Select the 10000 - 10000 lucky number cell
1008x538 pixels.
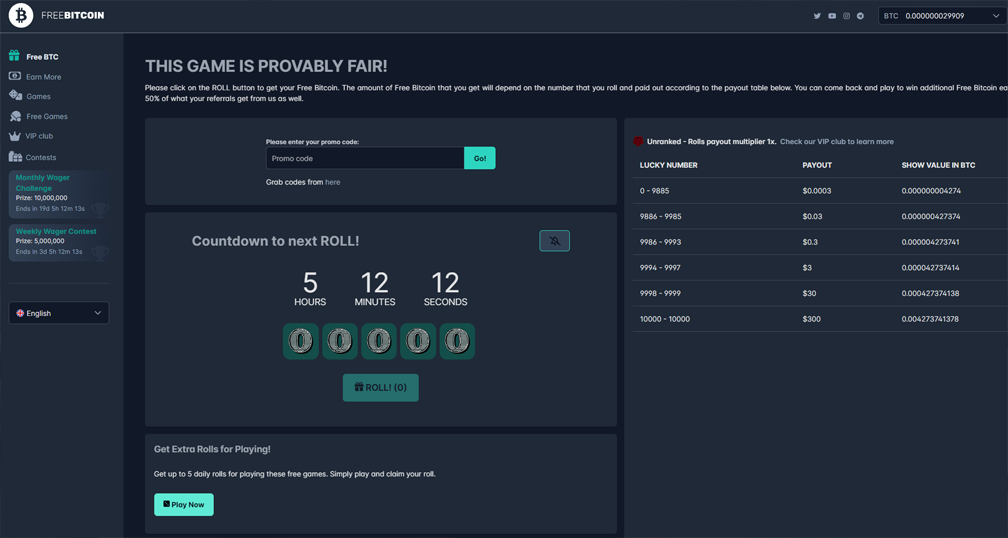pyautogui.click(x=665, y=319)
